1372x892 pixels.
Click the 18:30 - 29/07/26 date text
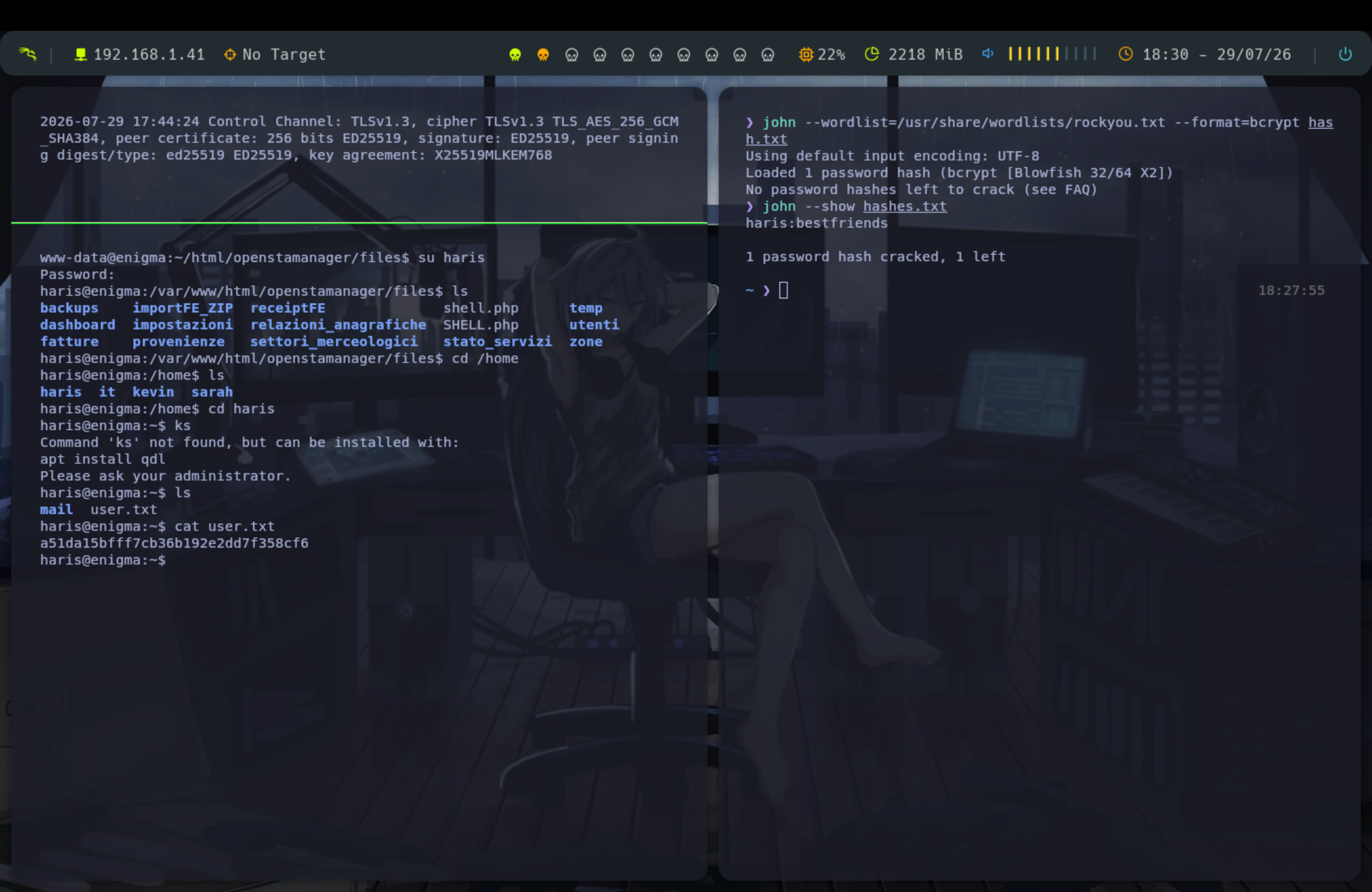pos(1217,55)
